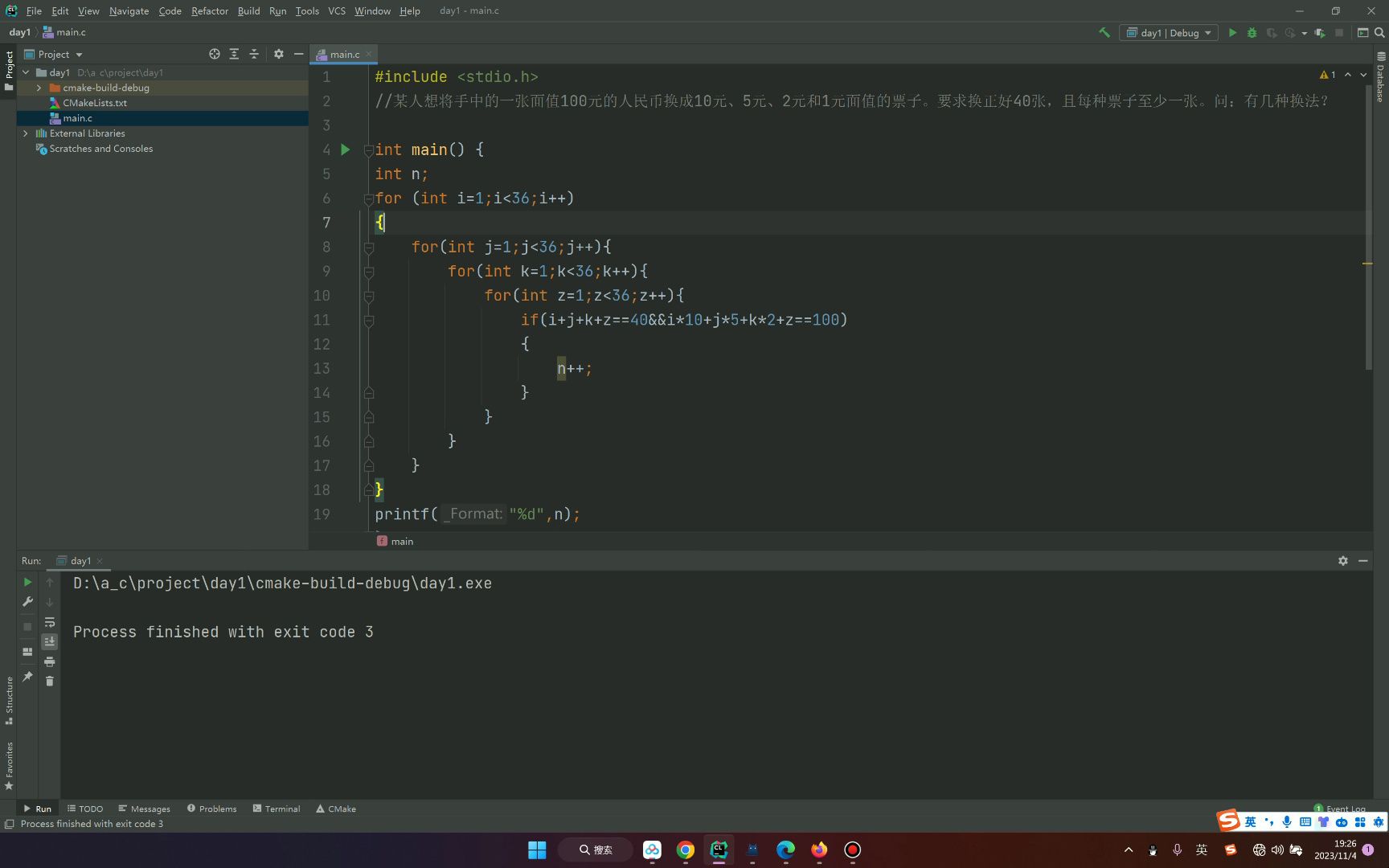1389x868 pixels.
Task: Click the Attach to Process icon
Action: click(1320, 33)
